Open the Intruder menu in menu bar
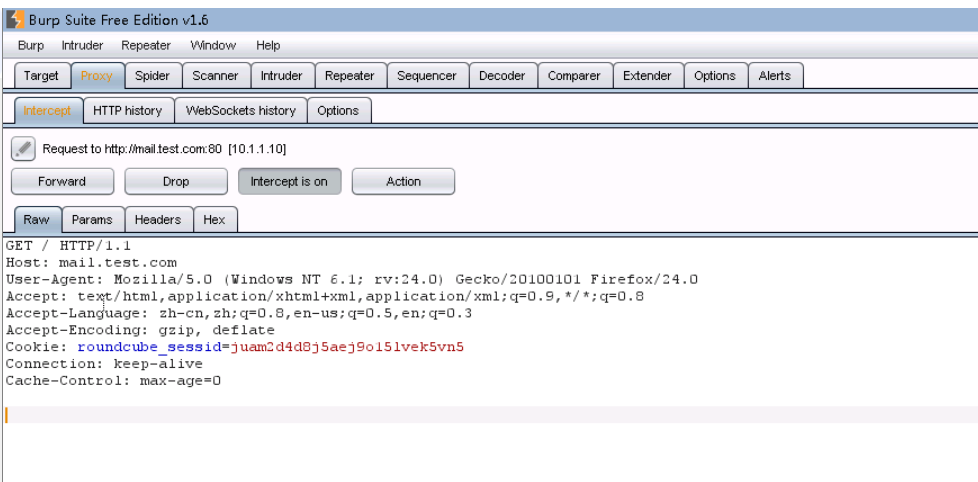978x482 pixels. coord(82,46)
